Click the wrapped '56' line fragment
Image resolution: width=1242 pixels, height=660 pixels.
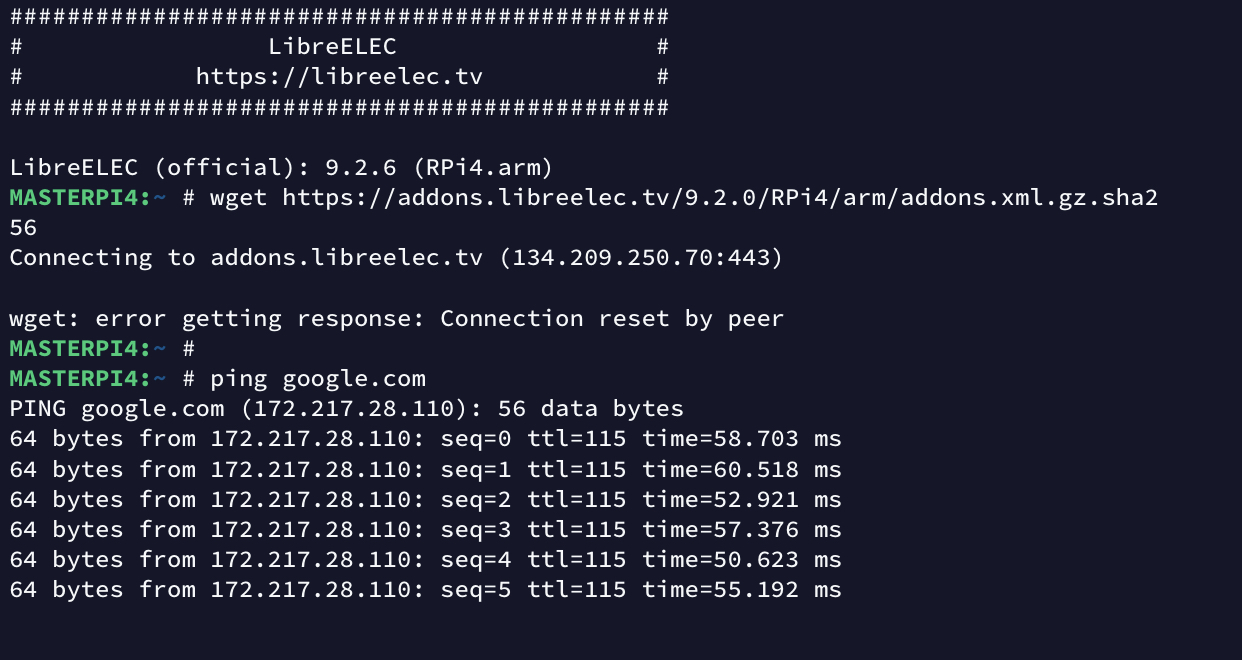[x=23, y=228]
